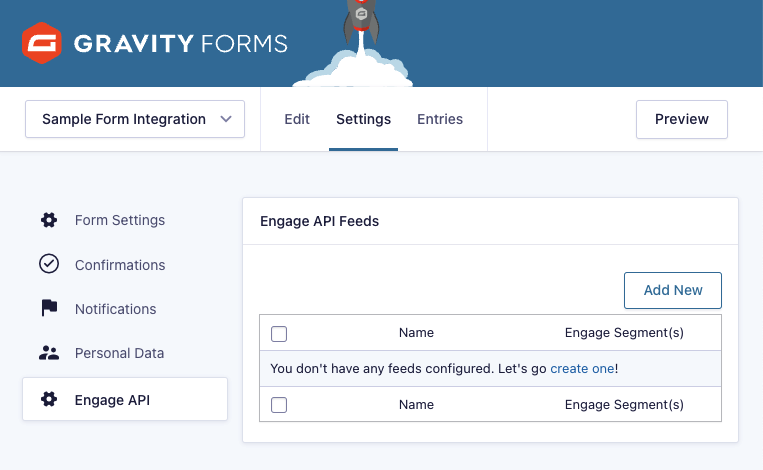
Task: Click the chevron arrow in the form switcher
Action: (226, 119)
